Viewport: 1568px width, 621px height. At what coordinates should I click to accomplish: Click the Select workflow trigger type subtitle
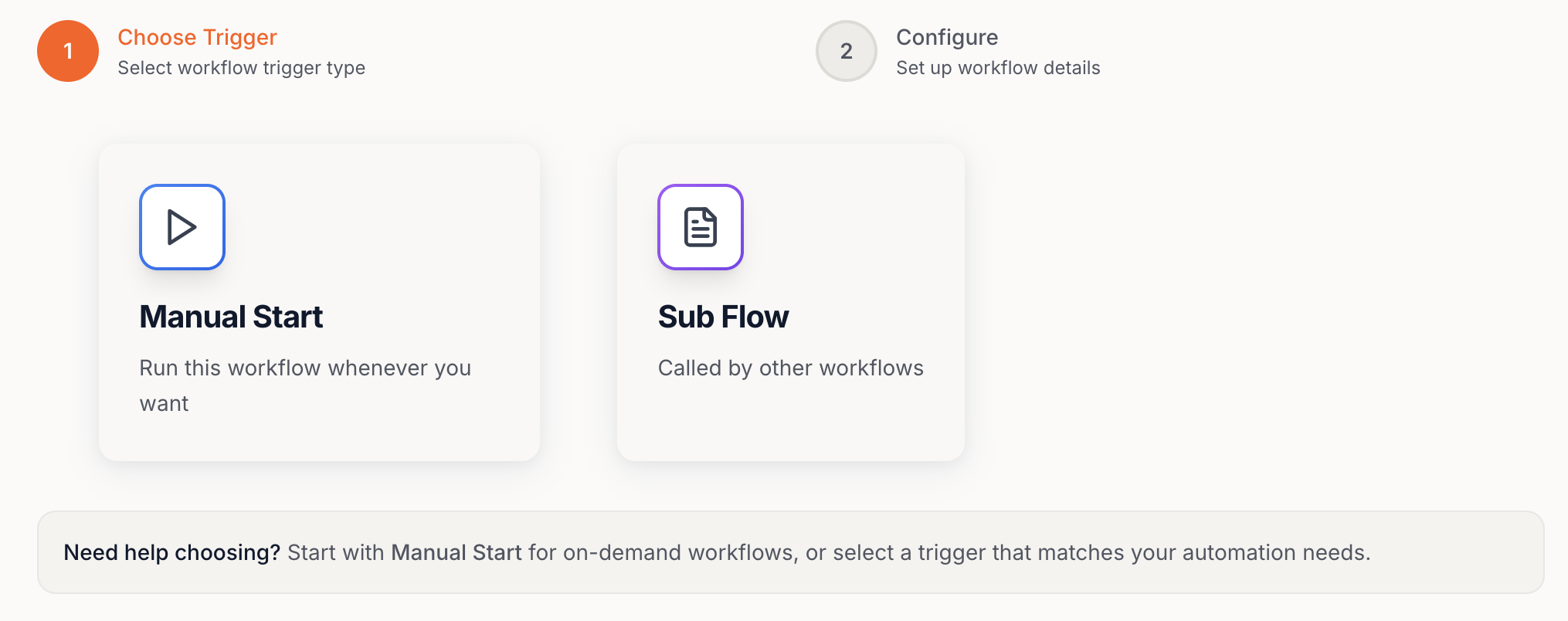[241, 68]
